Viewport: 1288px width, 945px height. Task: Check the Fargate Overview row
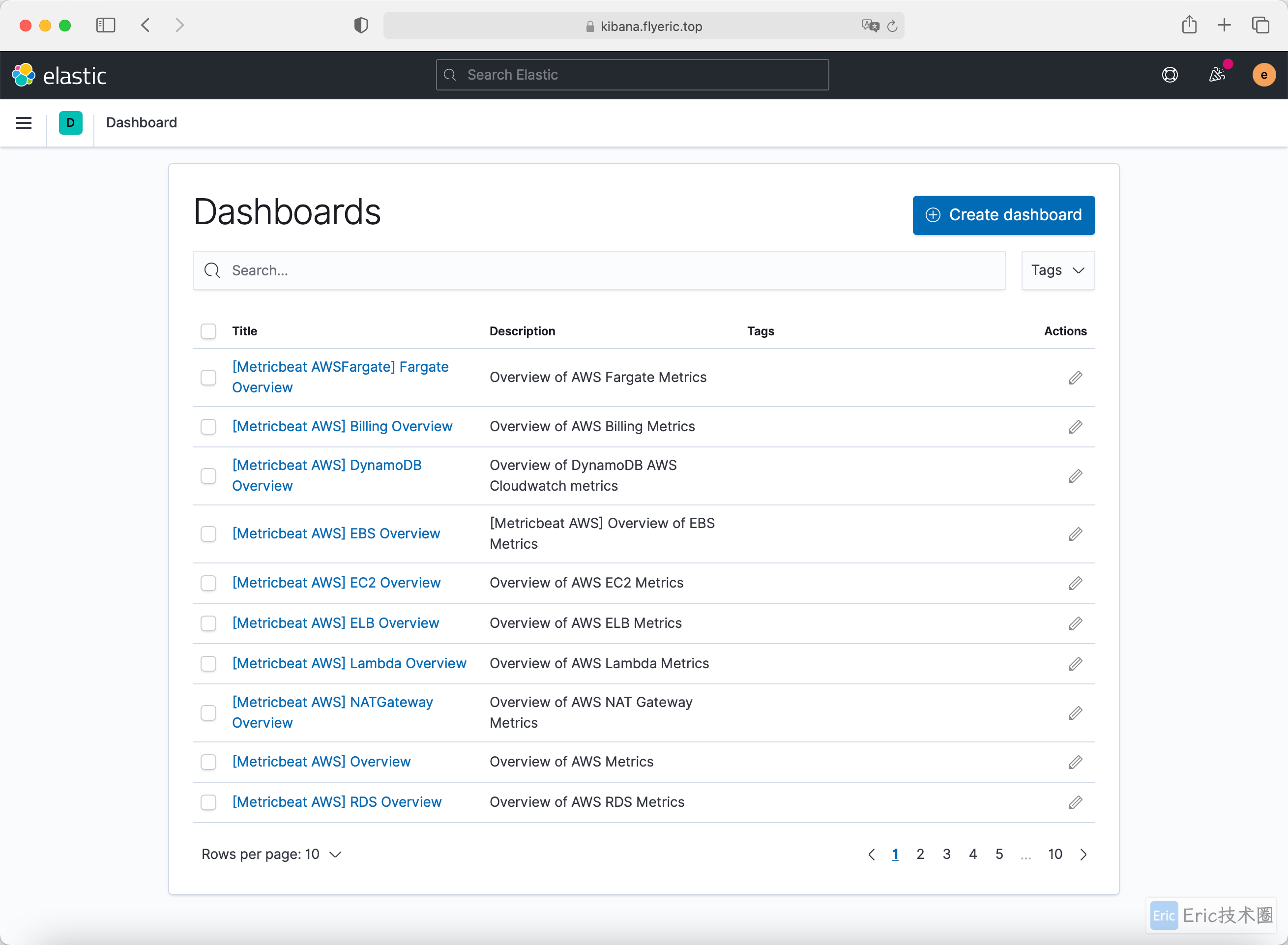[x=208, y=378]
